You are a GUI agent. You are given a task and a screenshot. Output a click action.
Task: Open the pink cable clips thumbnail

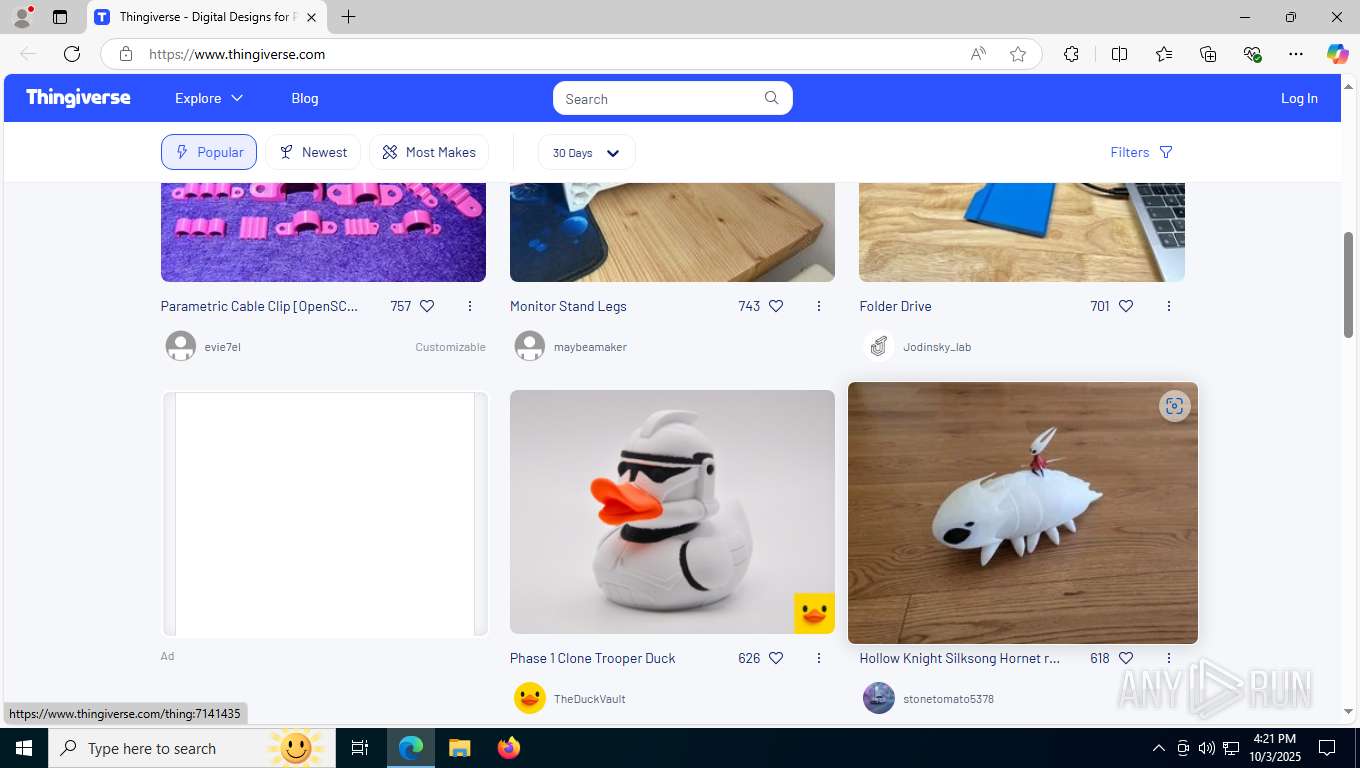coord(323,232)
